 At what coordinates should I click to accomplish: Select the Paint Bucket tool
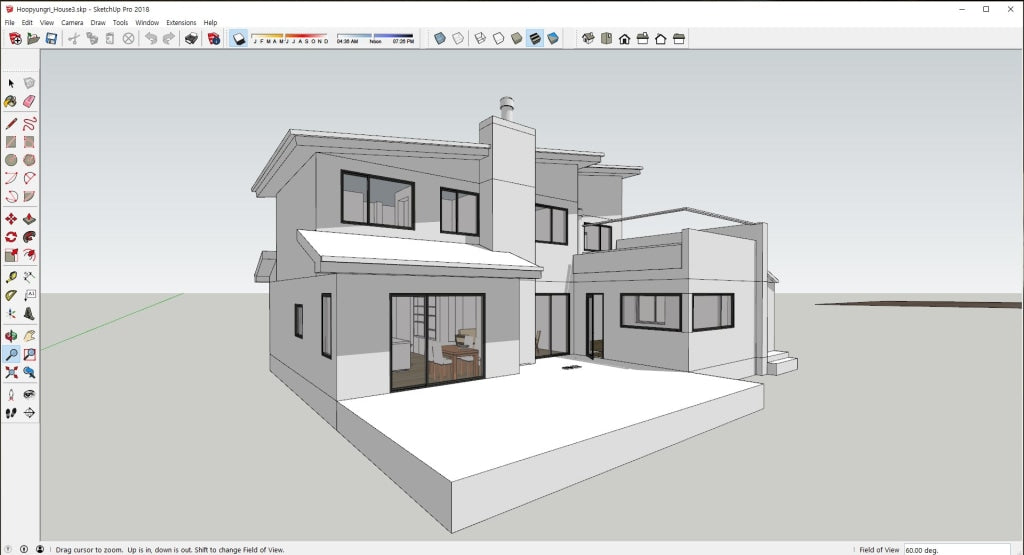point(11,101)
